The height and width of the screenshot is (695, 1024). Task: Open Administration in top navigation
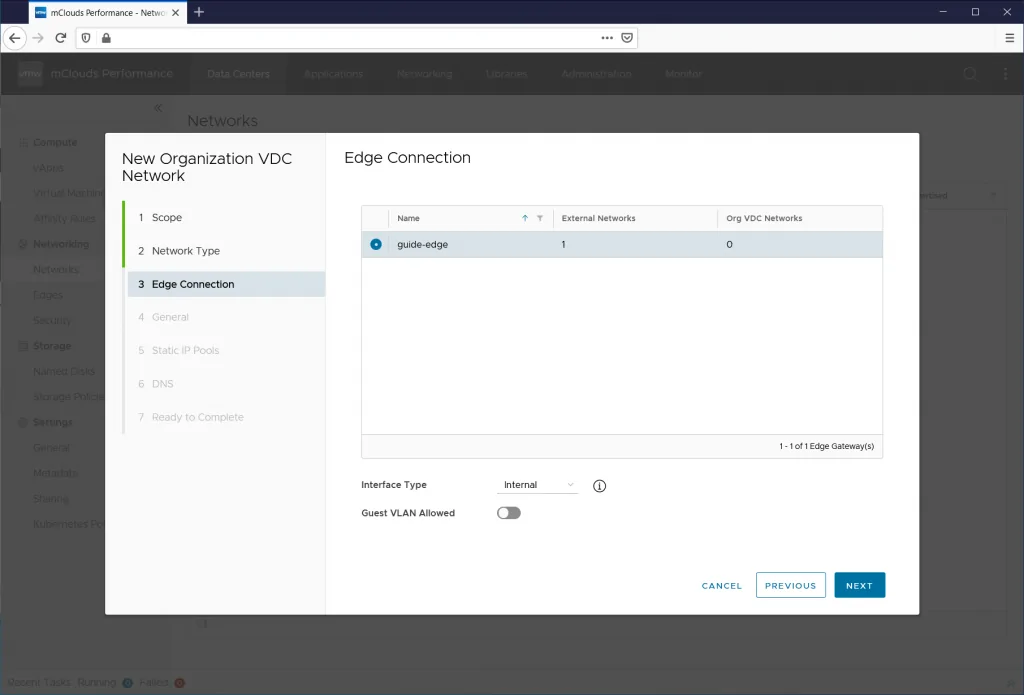(596, 74)
